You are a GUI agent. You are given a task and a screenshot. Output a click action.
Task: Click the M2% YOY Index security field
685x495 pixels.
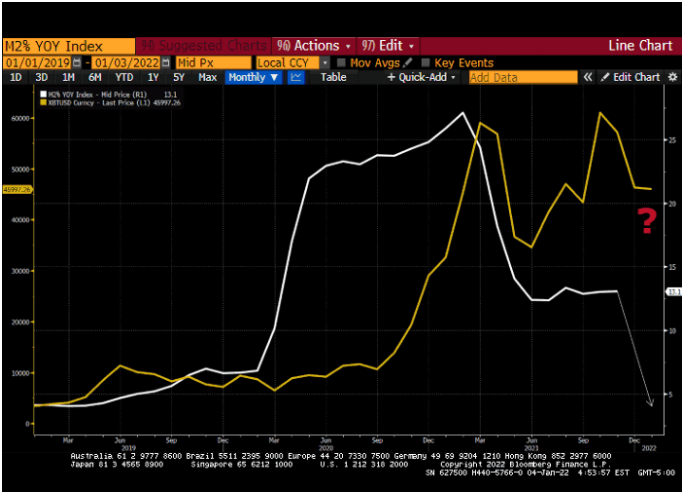[69, 46]
